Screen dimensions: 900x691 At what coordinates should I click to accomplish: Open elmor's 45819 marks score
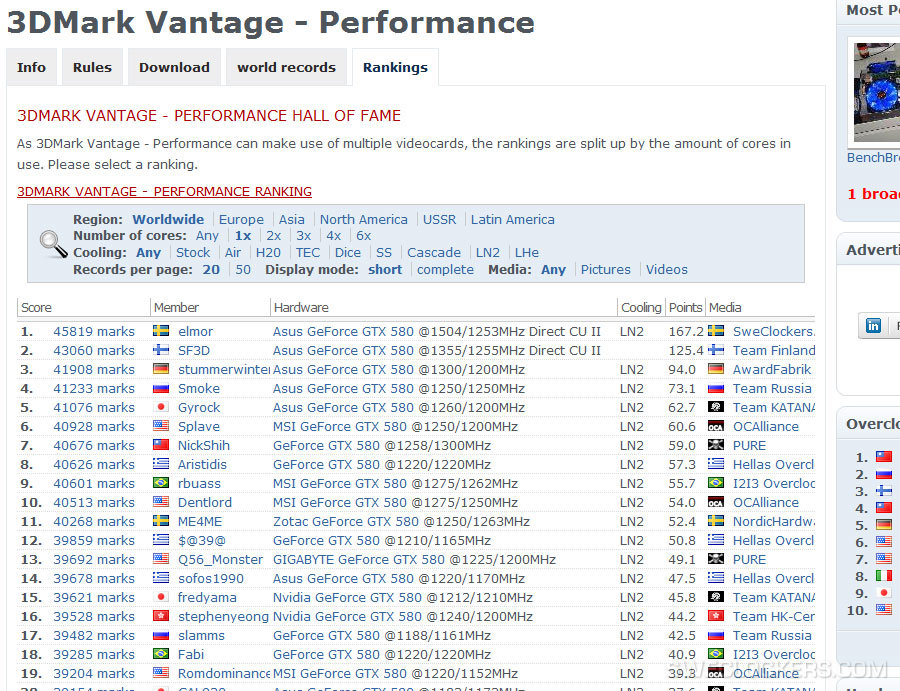94,331
